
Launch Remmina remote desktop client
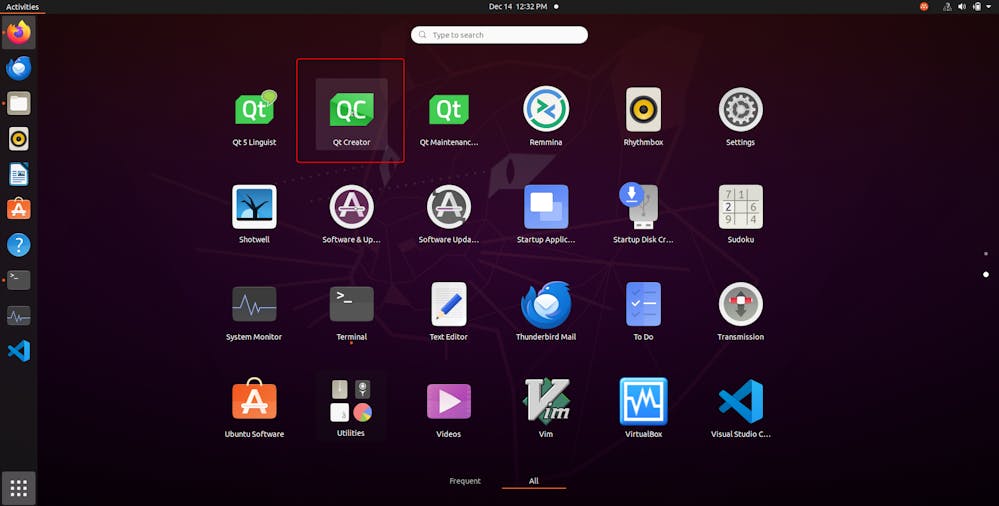pyautogui.click(x=546, y=118)
